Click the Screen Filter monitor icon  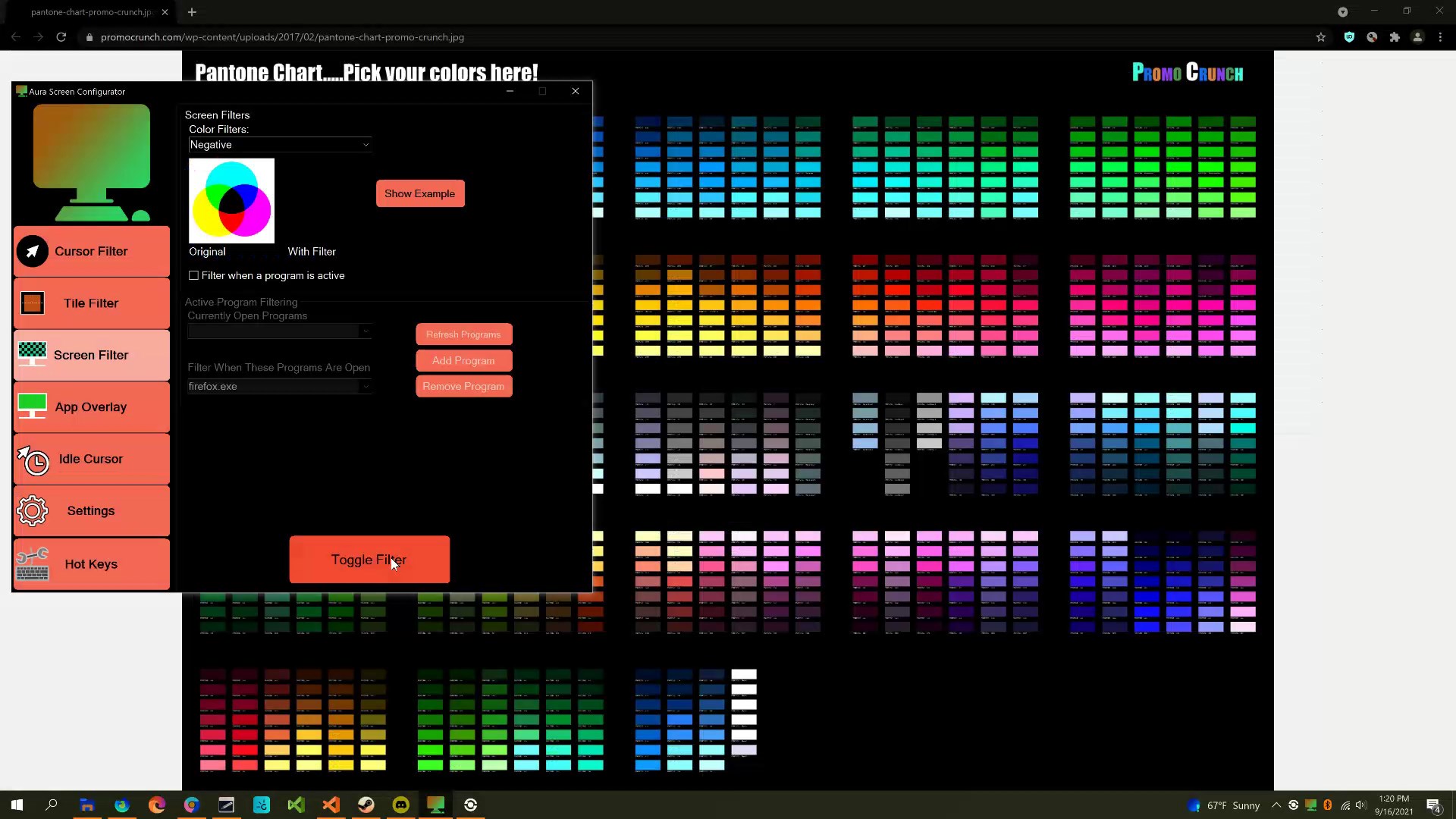[x=32, y=354]
